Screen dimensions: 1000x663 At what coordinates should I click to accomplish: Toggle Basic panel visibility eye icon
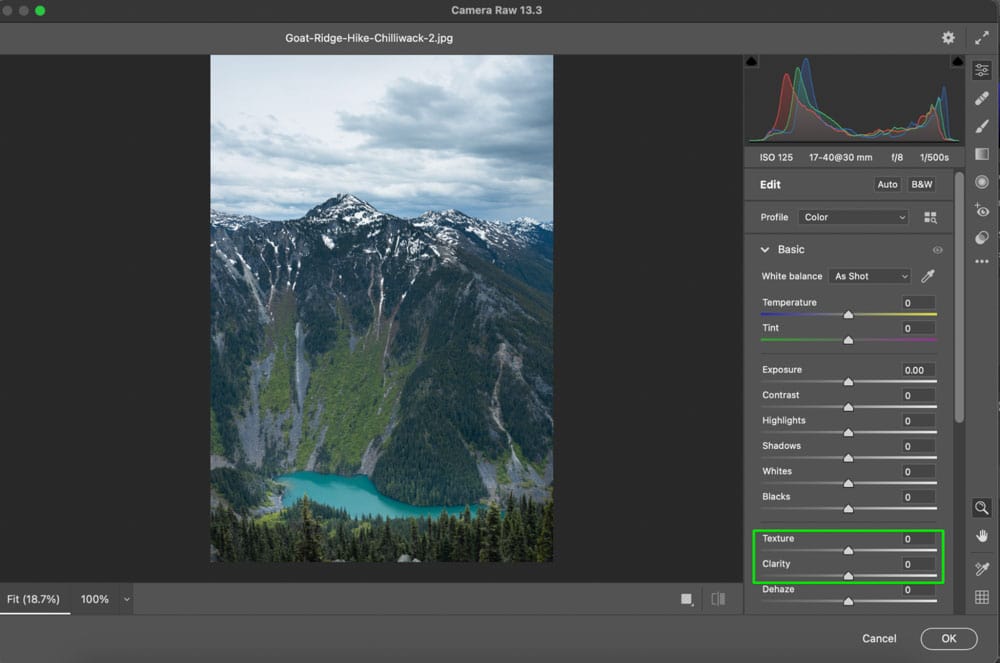[x=937, y=250]
